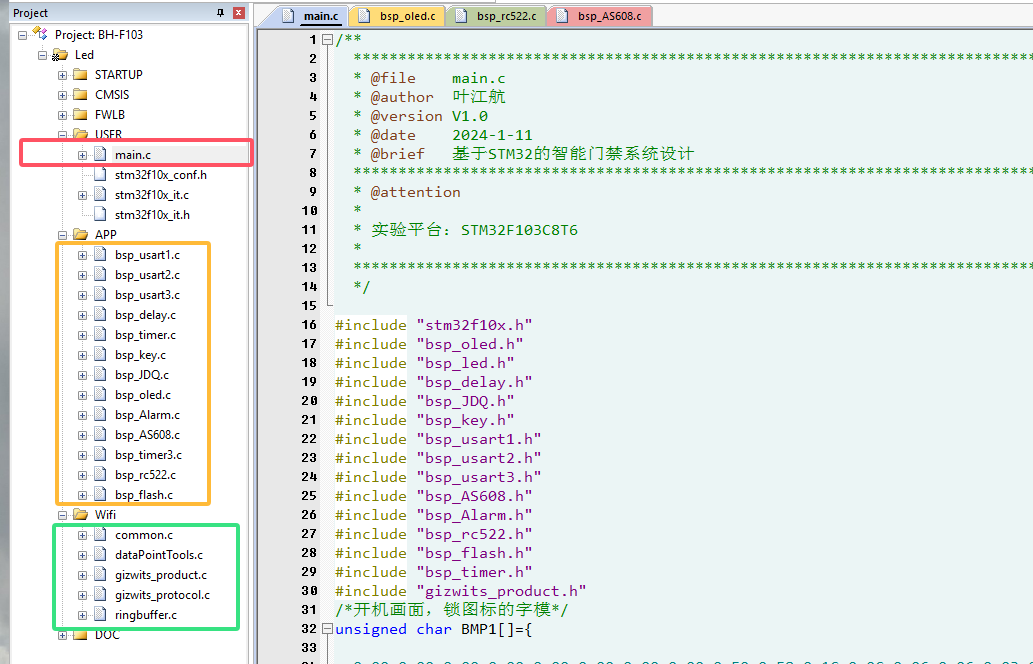Viewport: 1033px width, 664px height.
Task: Expand the bsp_oled.c tree node
Action: point(82,395)
